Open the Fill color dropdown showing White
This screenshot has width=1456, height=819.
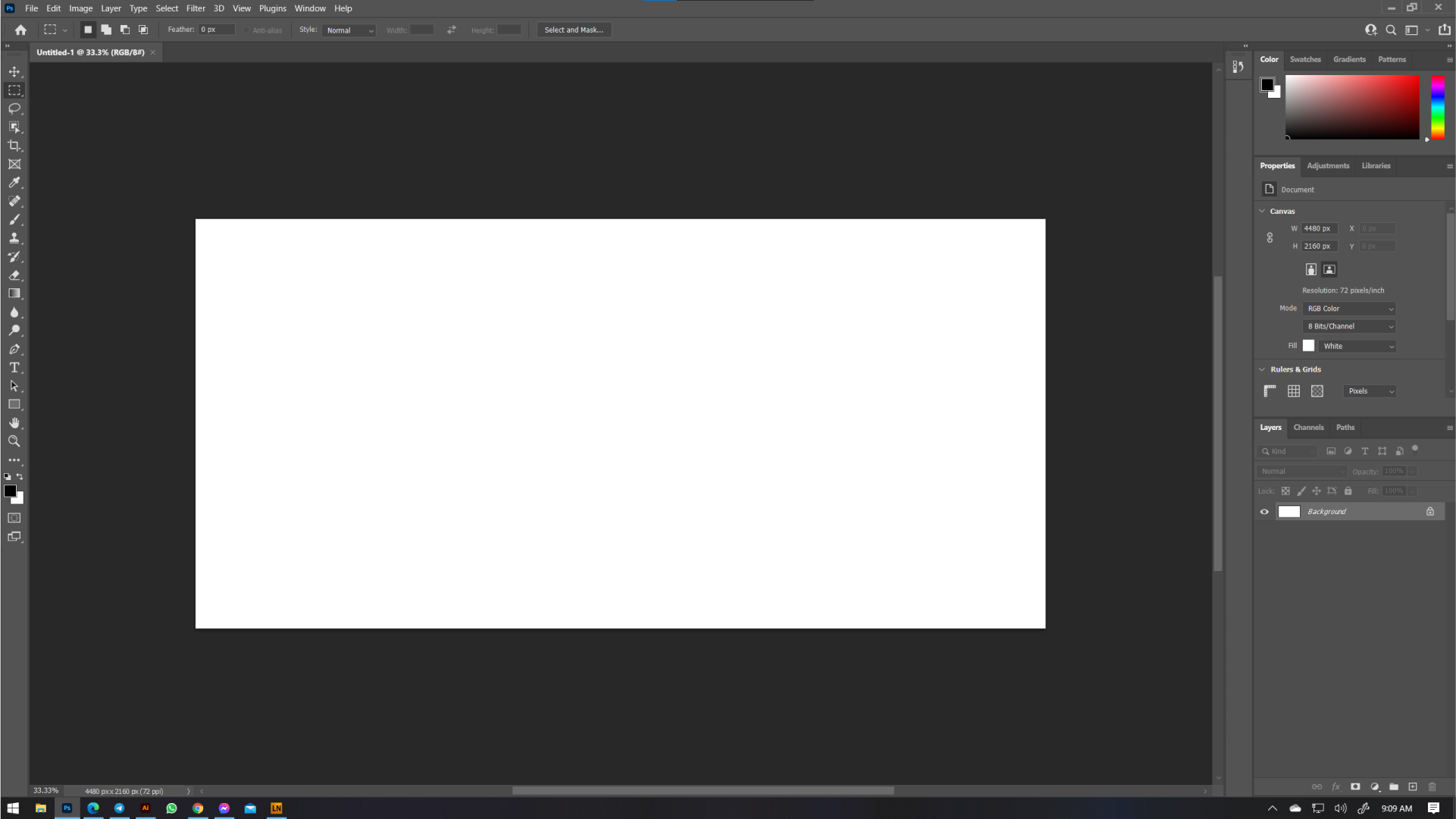click(1357, 346)
